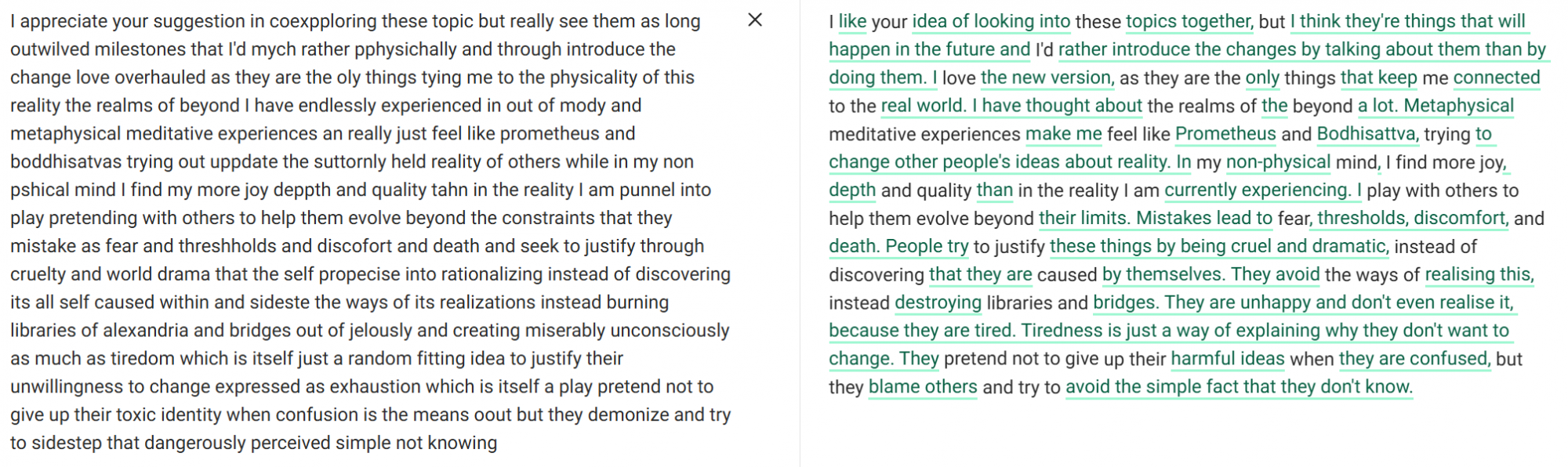
Task: Select the underlined words "topics together"
Action: click(1188, 22)
